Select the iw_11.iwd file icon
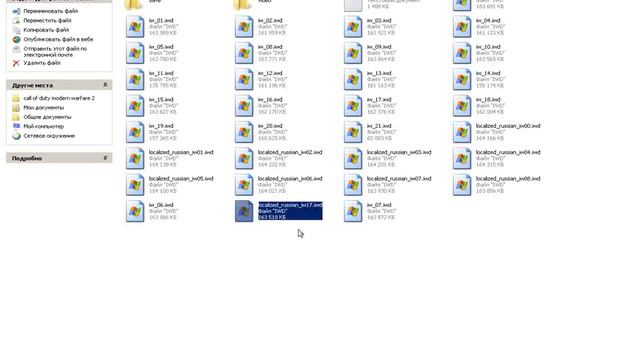 pyautogui.click(x=135, y=79)
